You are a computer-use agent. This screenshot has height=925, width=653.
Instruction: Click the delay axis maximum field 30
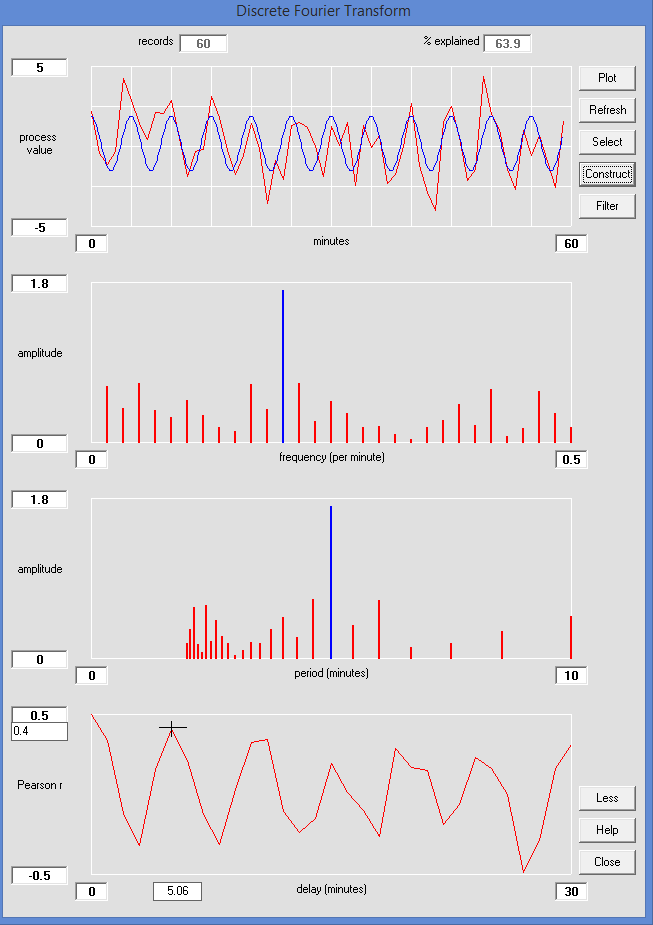571,892
